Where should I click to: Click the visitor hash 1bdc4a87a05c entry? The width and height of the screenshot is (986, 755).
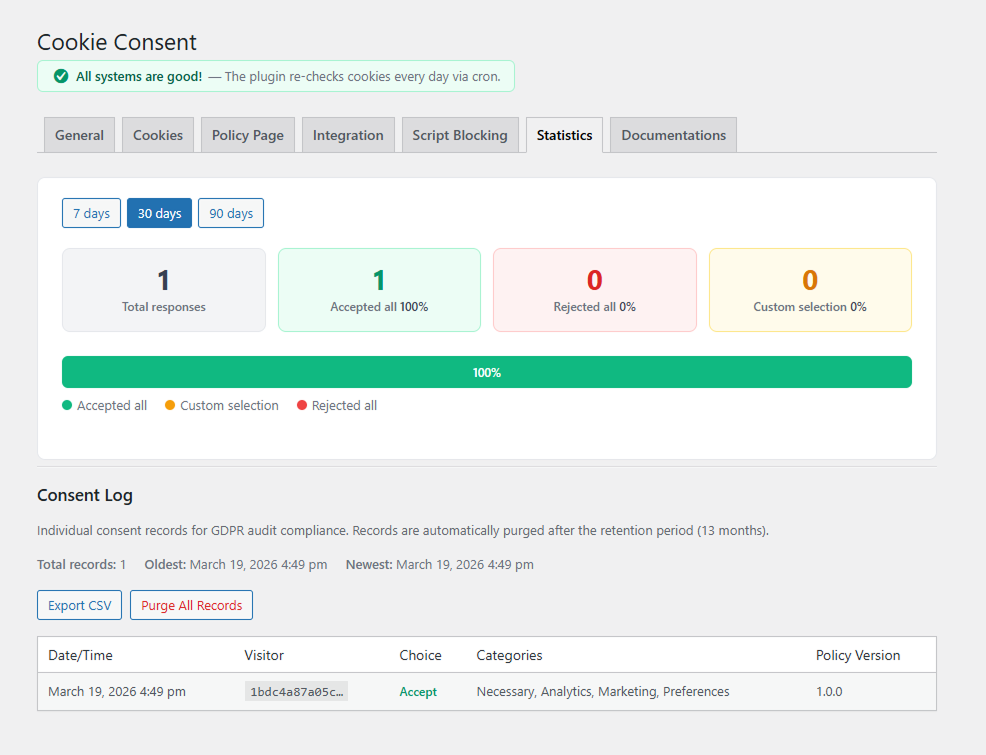pos(296,691)
